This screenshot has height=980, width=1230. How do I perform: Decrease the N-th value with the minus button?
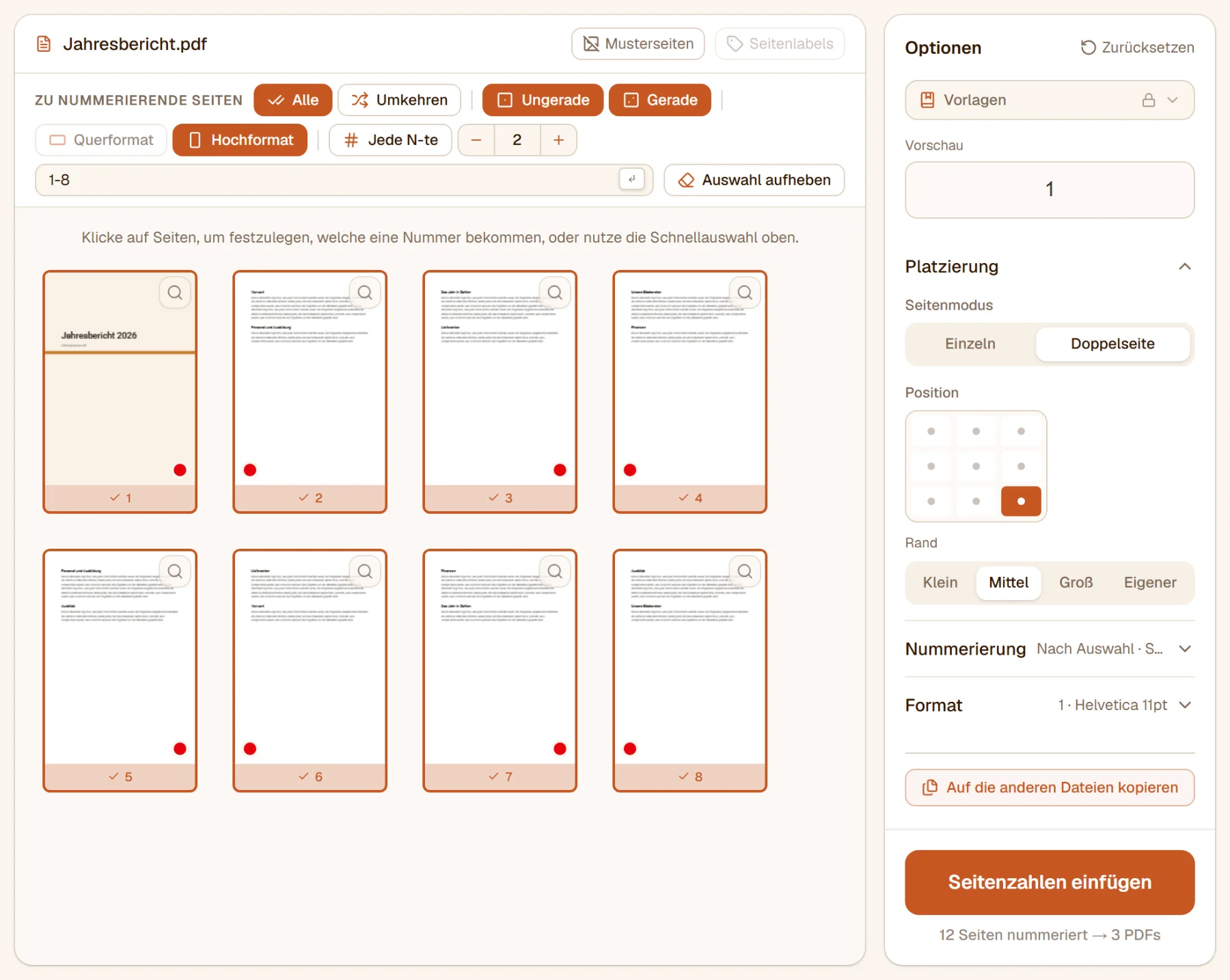[476, 140]
